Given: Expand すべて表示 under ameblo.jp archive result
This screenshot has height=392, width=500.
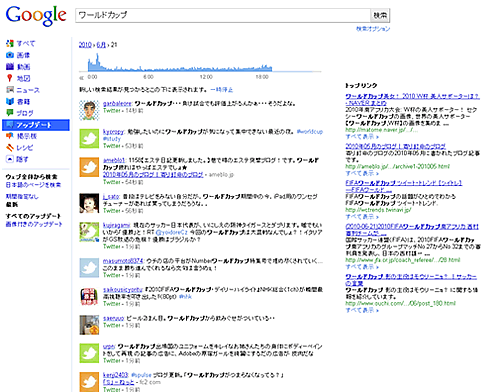Looking at the screenshot, I should pos(362,173).
